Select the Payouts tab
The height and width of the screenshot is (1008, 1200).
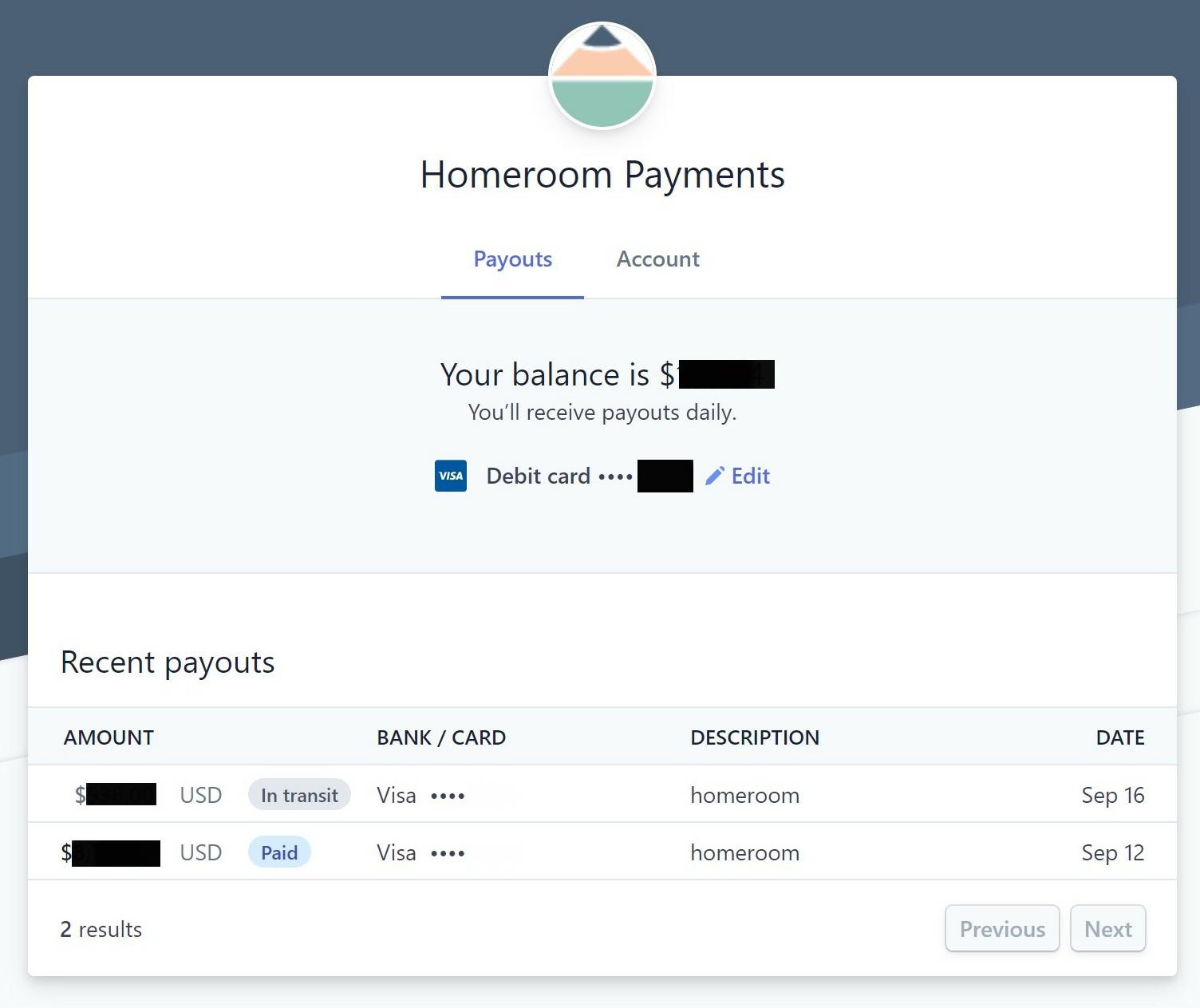[512, 259]
